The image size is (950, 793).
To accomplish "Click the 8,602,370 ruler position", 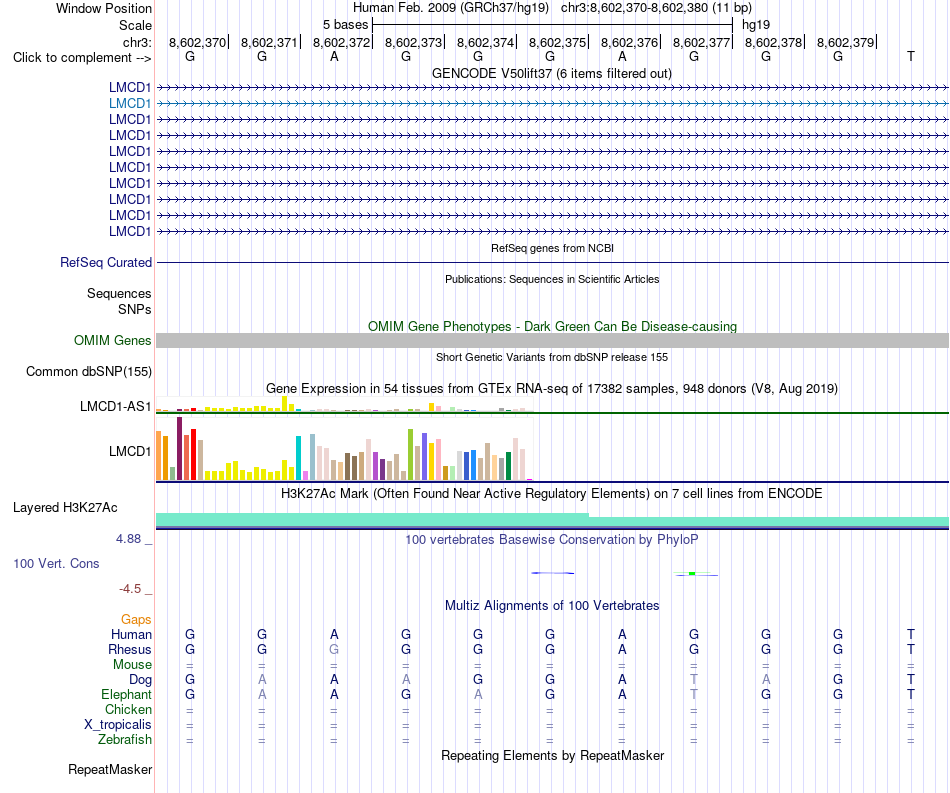I will coord(198,42).
